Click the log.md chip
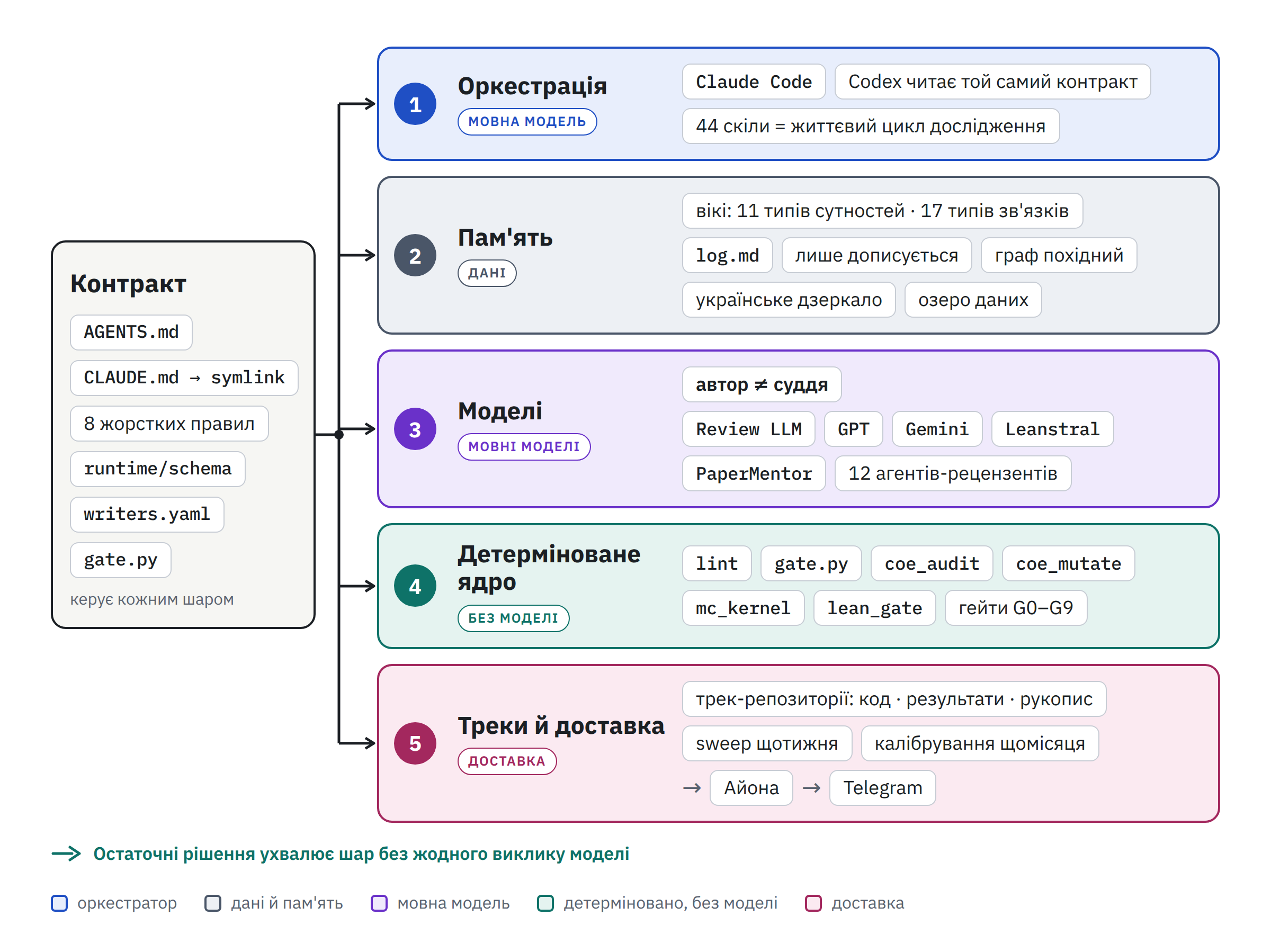1271x952 pixels. click(x=728, y=255)
